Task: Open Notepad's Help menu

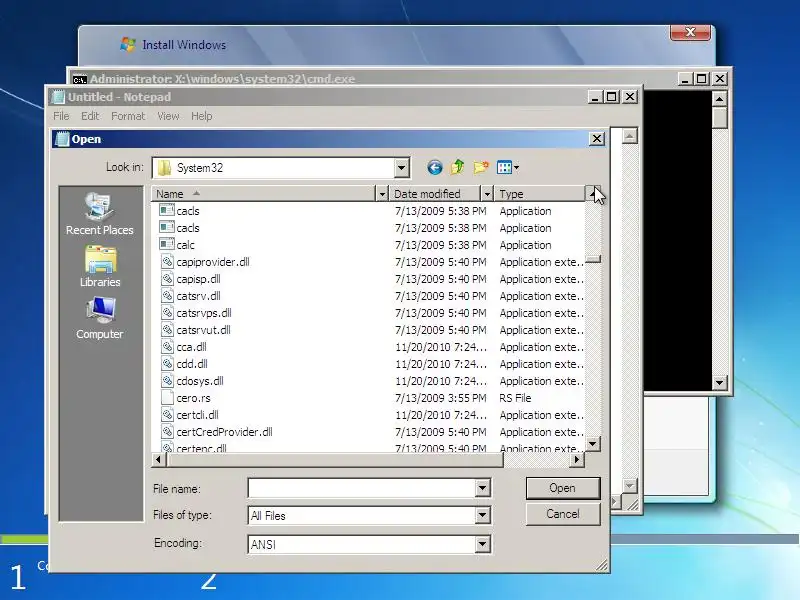Action: [202, 116]
